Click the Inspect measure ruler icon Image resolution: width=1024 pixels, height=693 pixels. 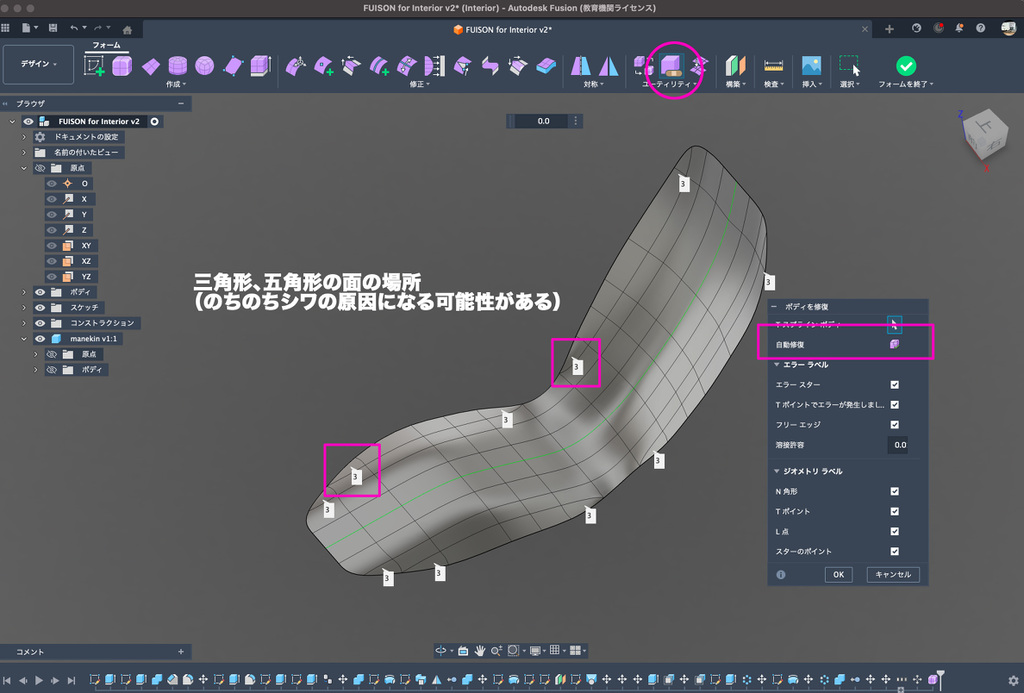[773, 66]
